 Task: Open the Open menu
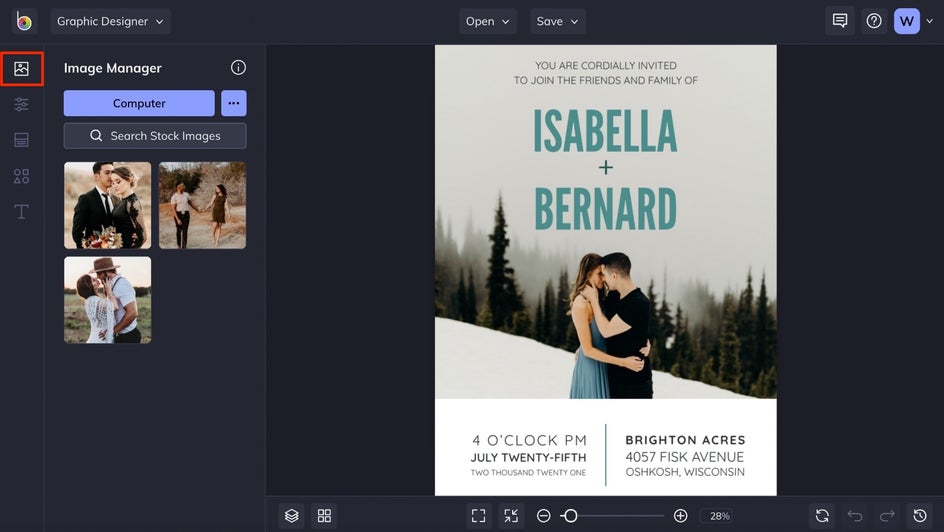click(488, 21)
